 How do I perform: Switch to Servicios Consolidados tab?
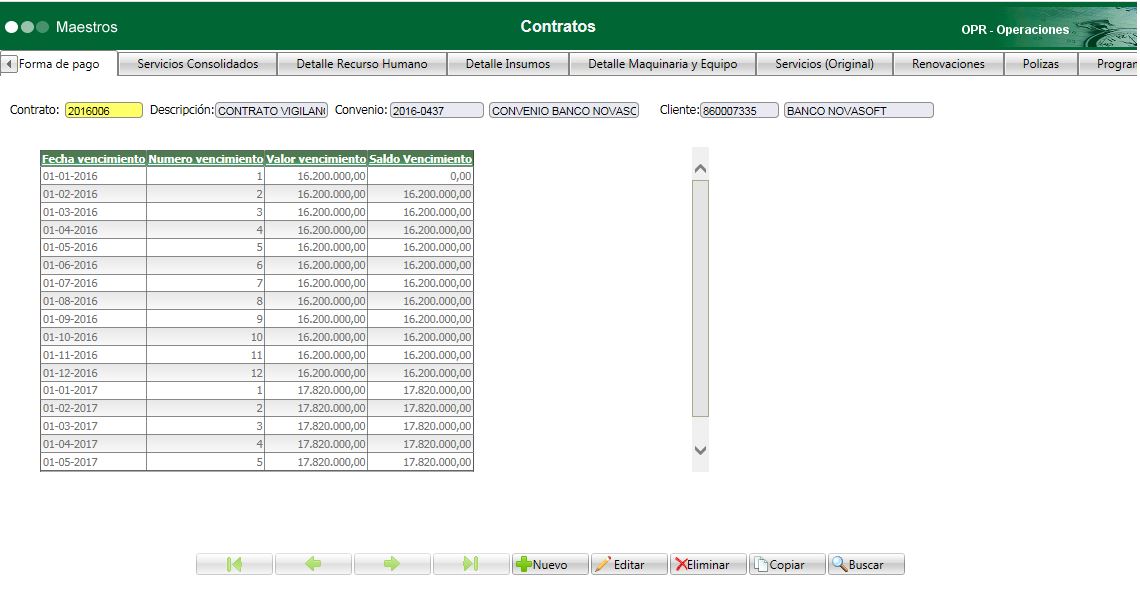point(198,64)
